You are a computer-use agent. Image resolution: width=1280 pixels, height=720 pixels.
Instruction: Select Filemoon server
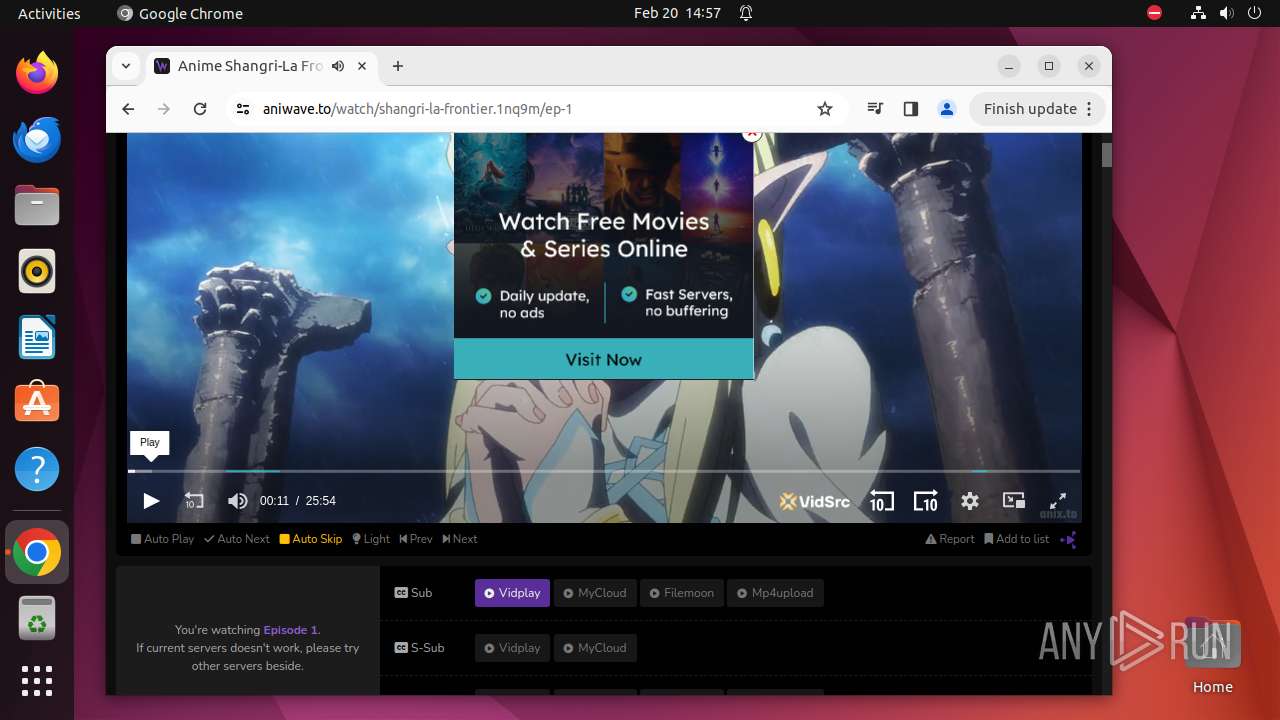(x=681, y=593)
